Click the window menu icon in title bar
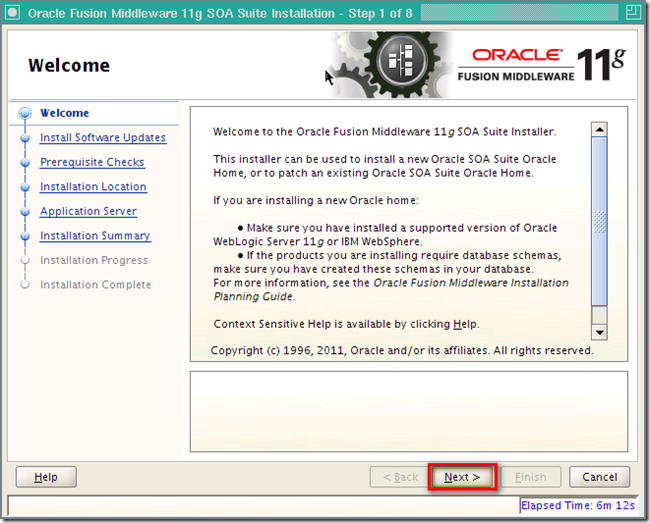Image resolution: width=650 pixels, height=523 pixels. coord(12,12)
